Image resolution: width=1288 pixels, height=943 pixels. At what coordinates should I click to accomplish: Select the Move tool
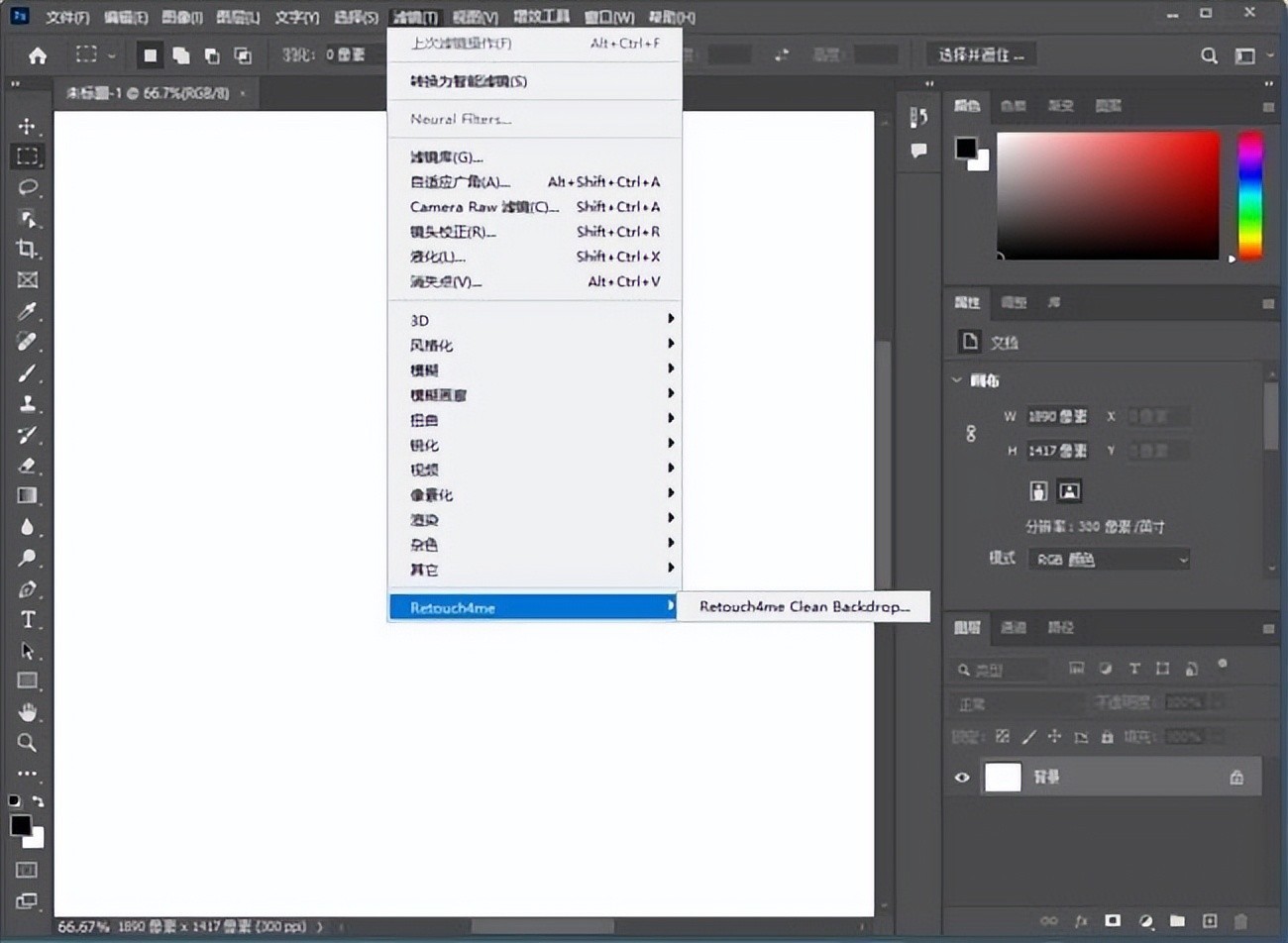(x=27, y=126)
